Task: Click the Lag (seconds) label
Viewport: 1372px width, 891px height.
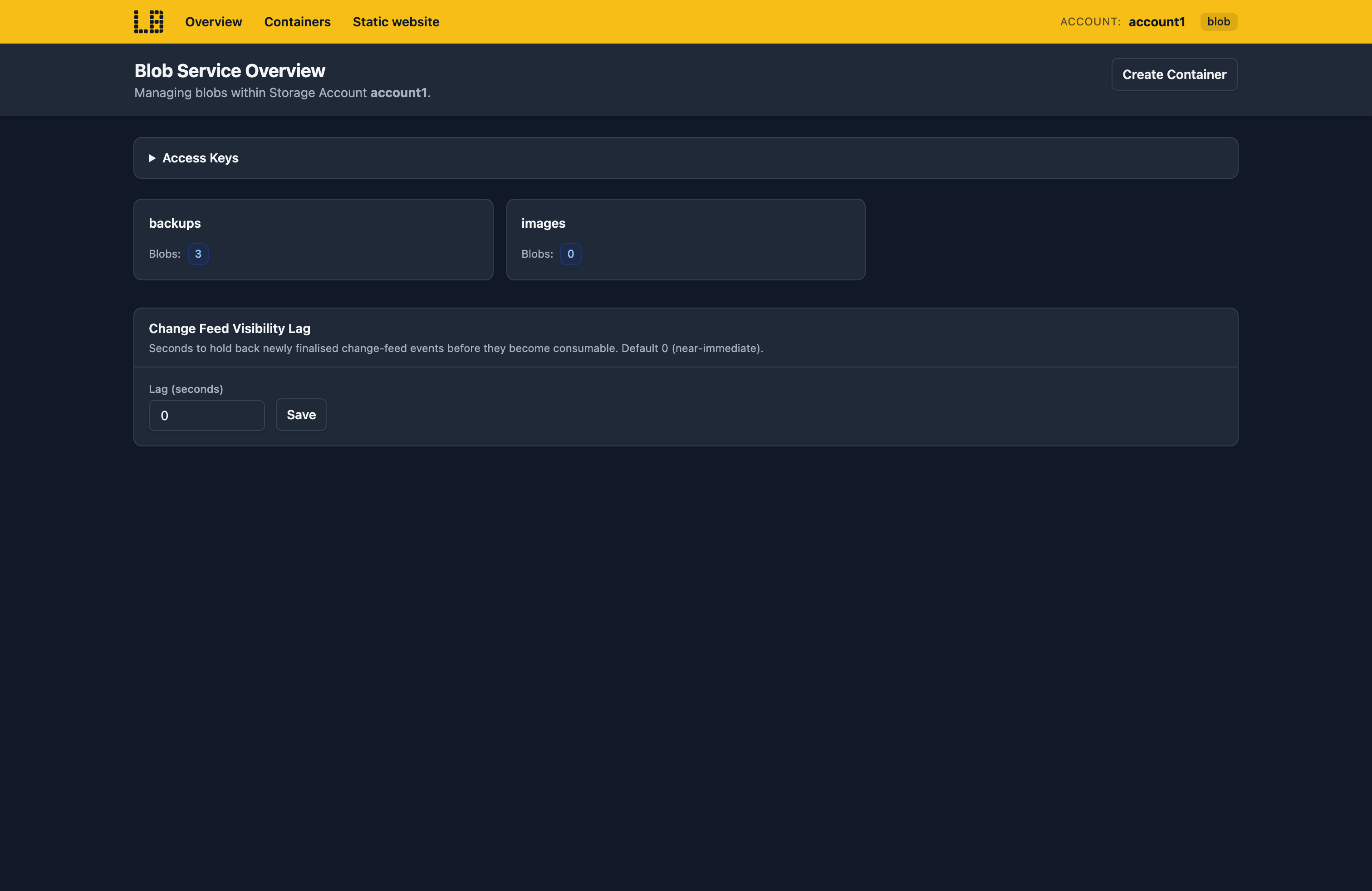Action: (186, 389)
